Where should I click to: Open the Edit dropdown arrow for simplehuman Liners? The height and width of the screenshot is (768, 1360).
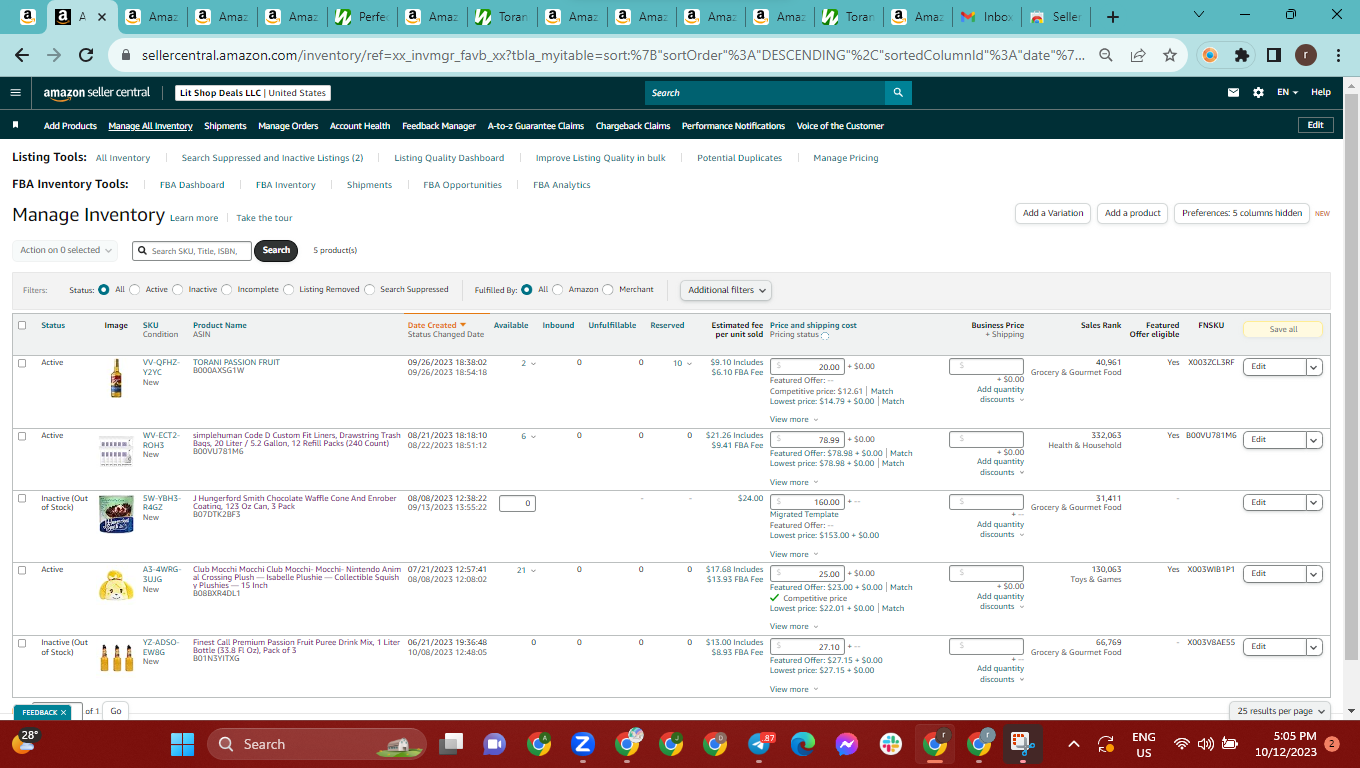coord(1314,440)
